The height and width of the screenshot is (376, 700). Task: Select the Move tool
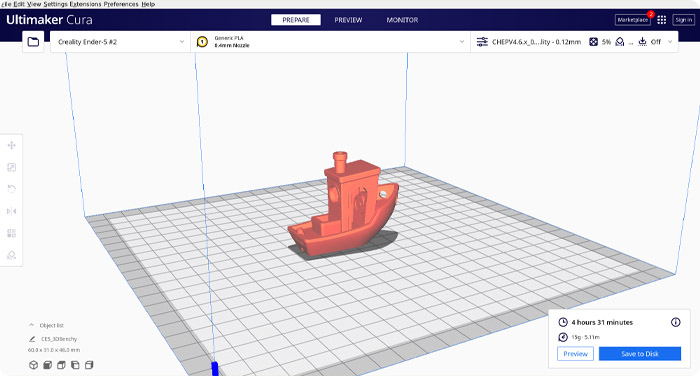tap(12, 146)
